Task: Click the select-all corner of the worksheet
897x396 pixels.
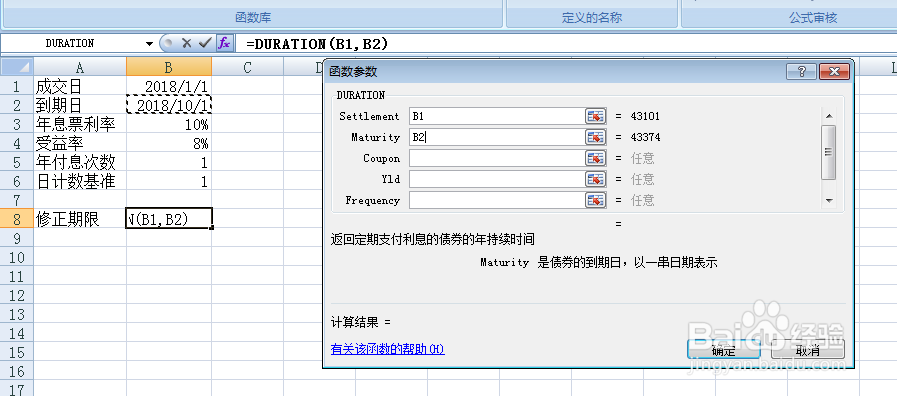Action: 17,67
